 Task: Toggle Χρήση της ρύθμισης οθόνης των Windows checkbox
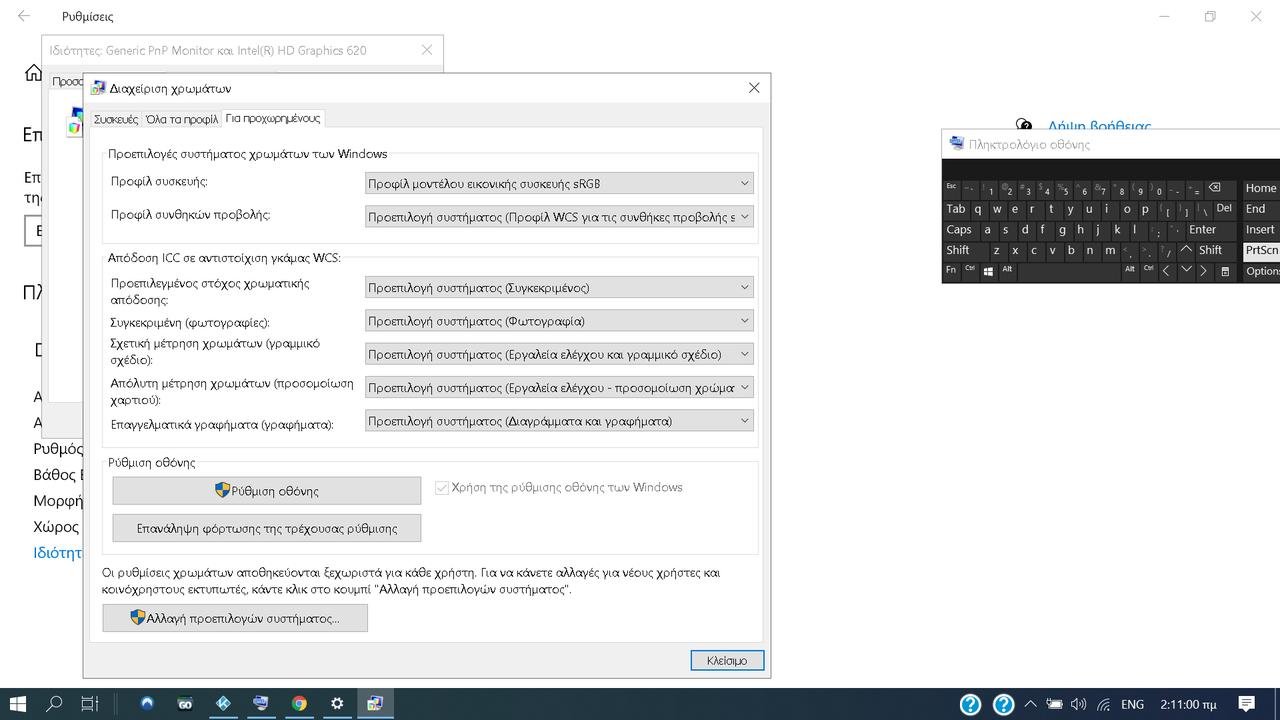[441, 488]
